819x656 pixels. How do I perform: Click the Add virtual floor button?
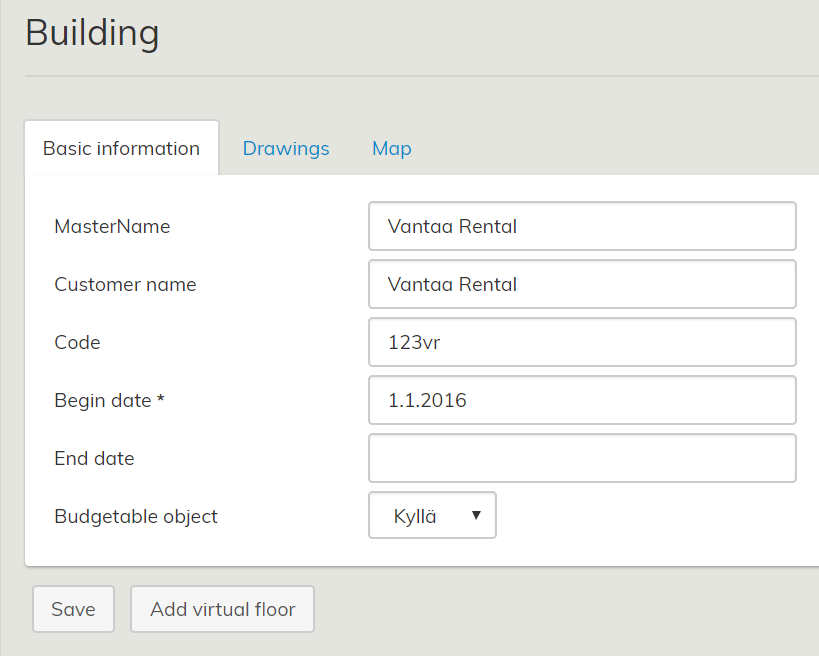click(x=222, y=609)
